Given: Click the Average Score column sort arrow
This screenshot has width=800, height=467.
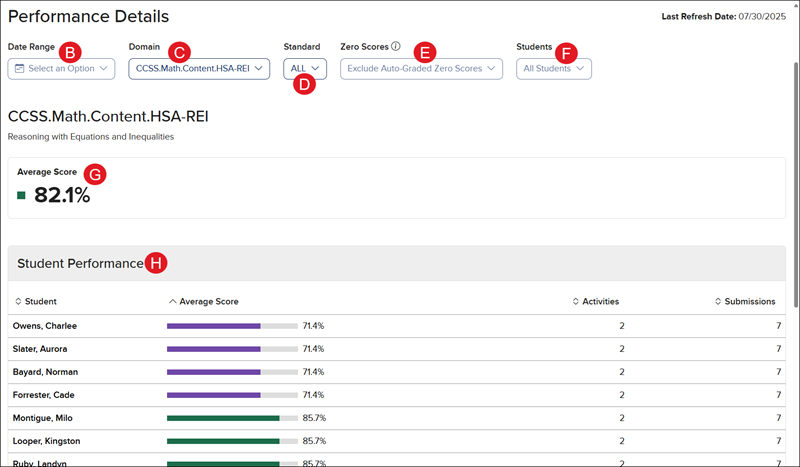Looking at the screenshot, I should pos(172,301).
